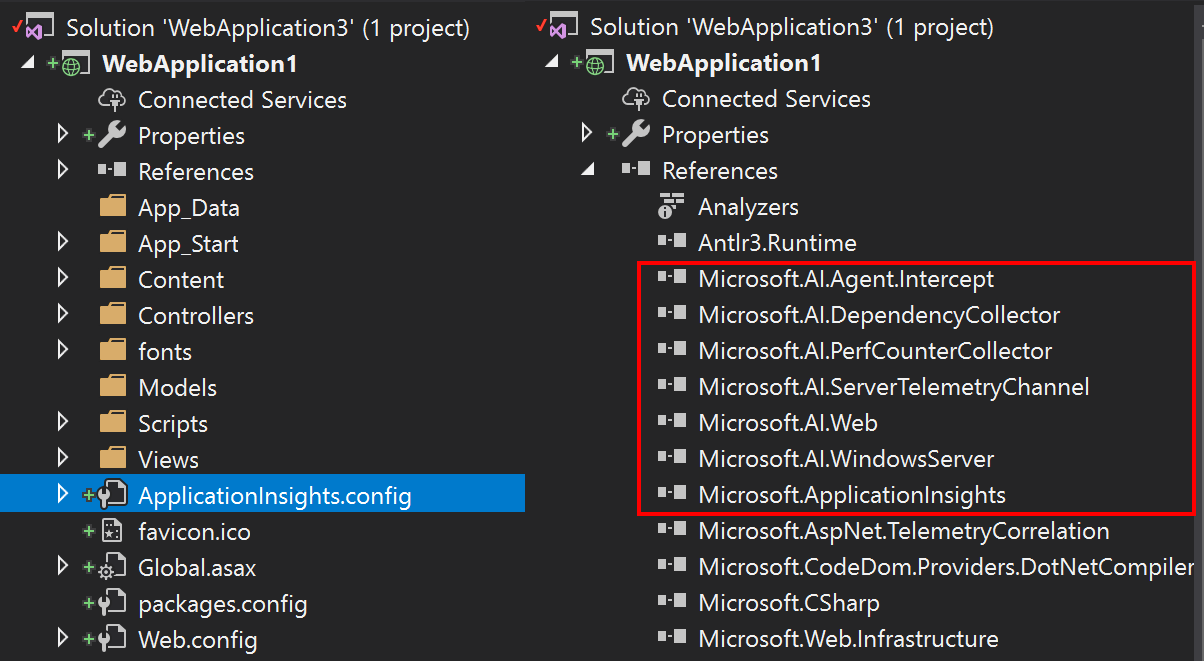
Task: Select the right panel Connected Services label
Action: [766, 99]
